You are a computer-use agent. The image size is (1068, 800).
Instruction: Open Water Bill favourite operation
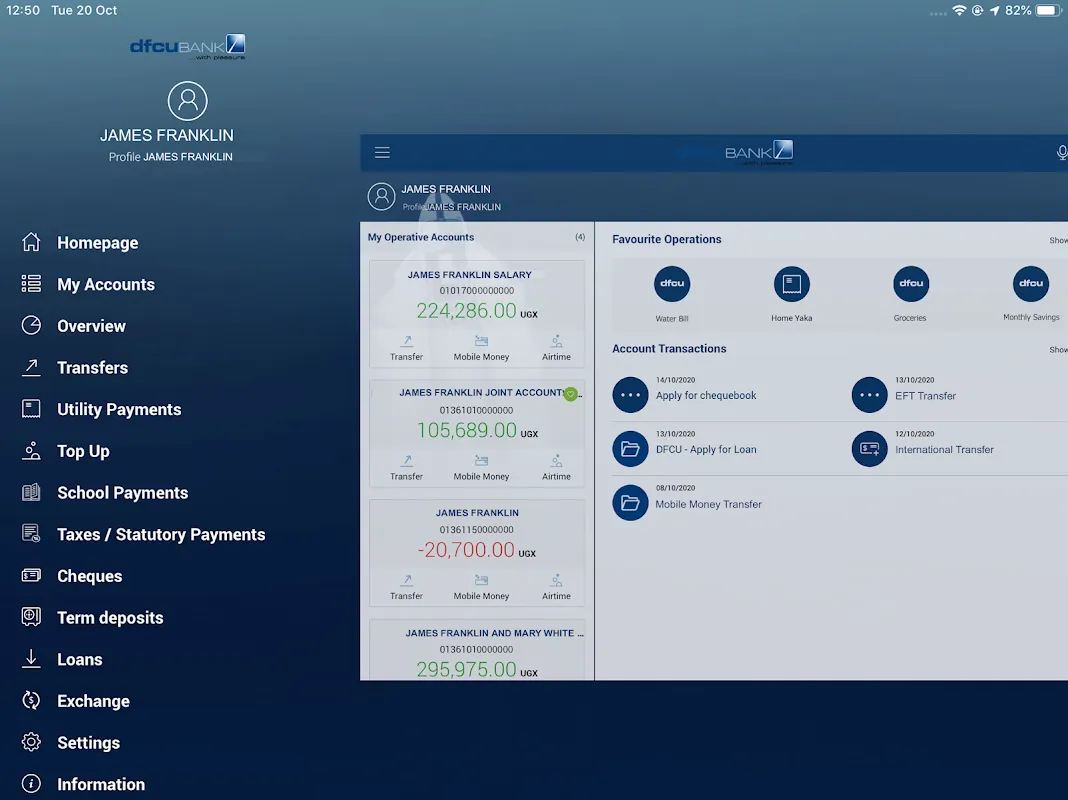coord(672,284)
